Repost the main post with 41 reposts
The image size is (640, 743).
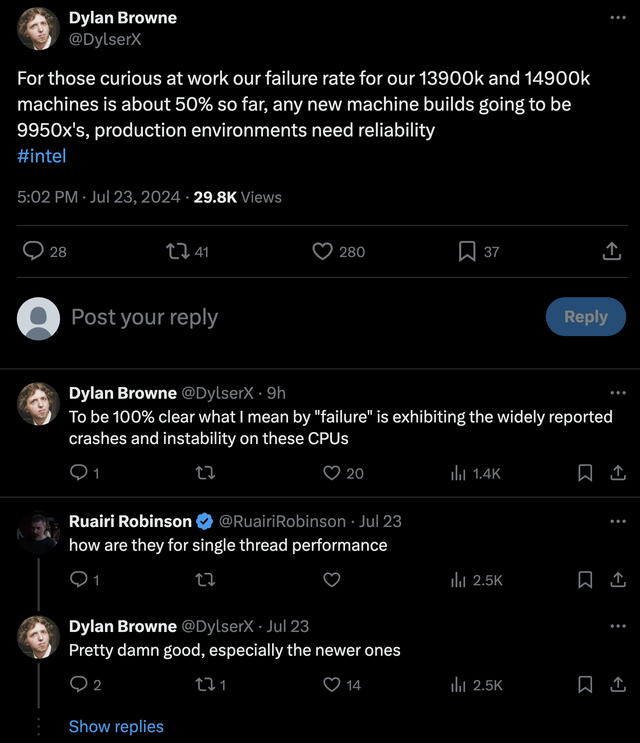tap(178, 252)
